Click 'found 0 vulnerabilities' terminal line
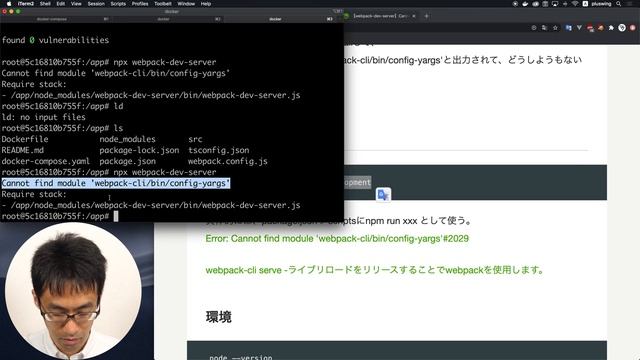The image size is (640, 360). [x=56, y=40]
